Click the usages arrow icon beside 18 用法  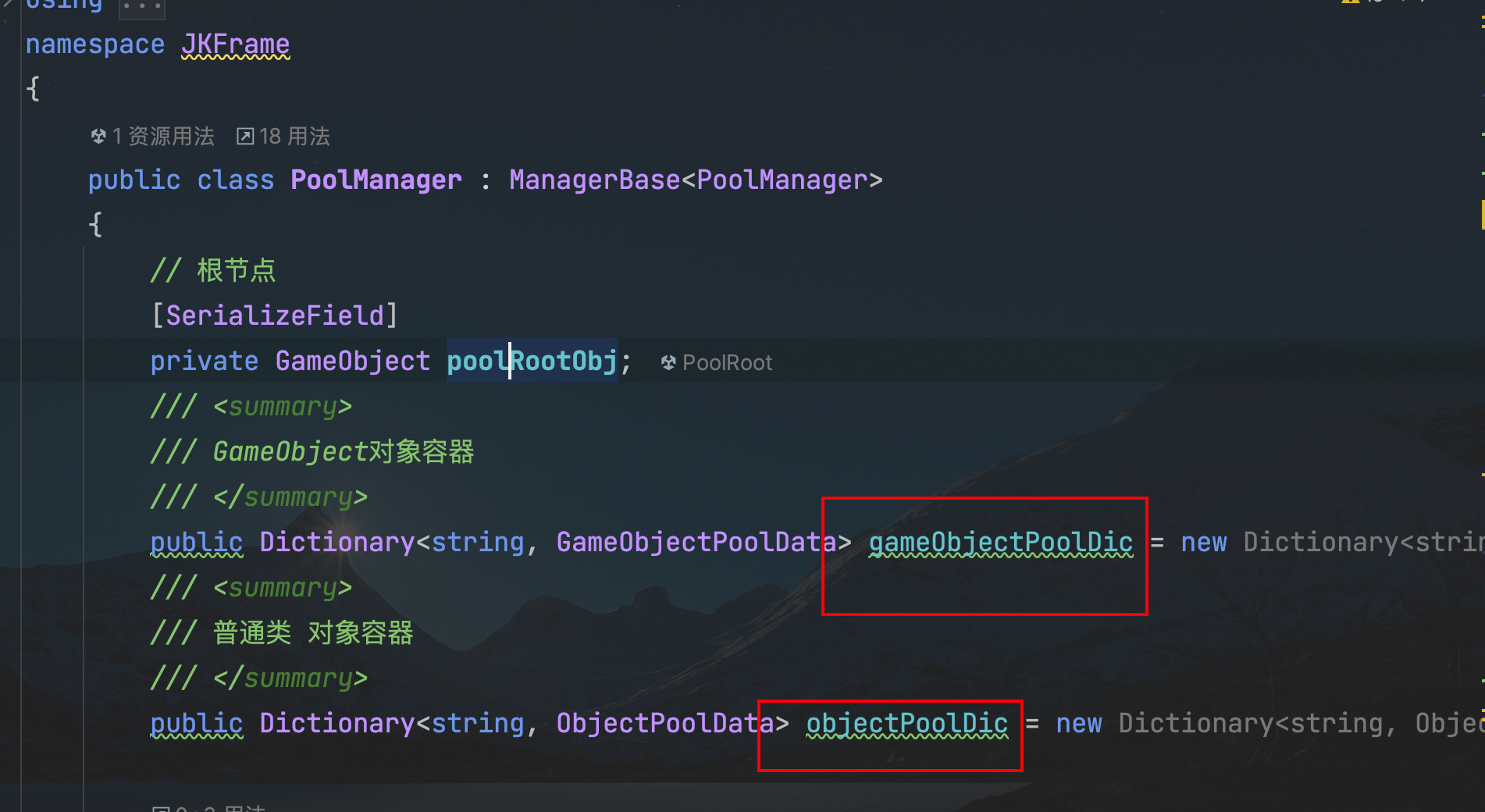tap(245, 137)
